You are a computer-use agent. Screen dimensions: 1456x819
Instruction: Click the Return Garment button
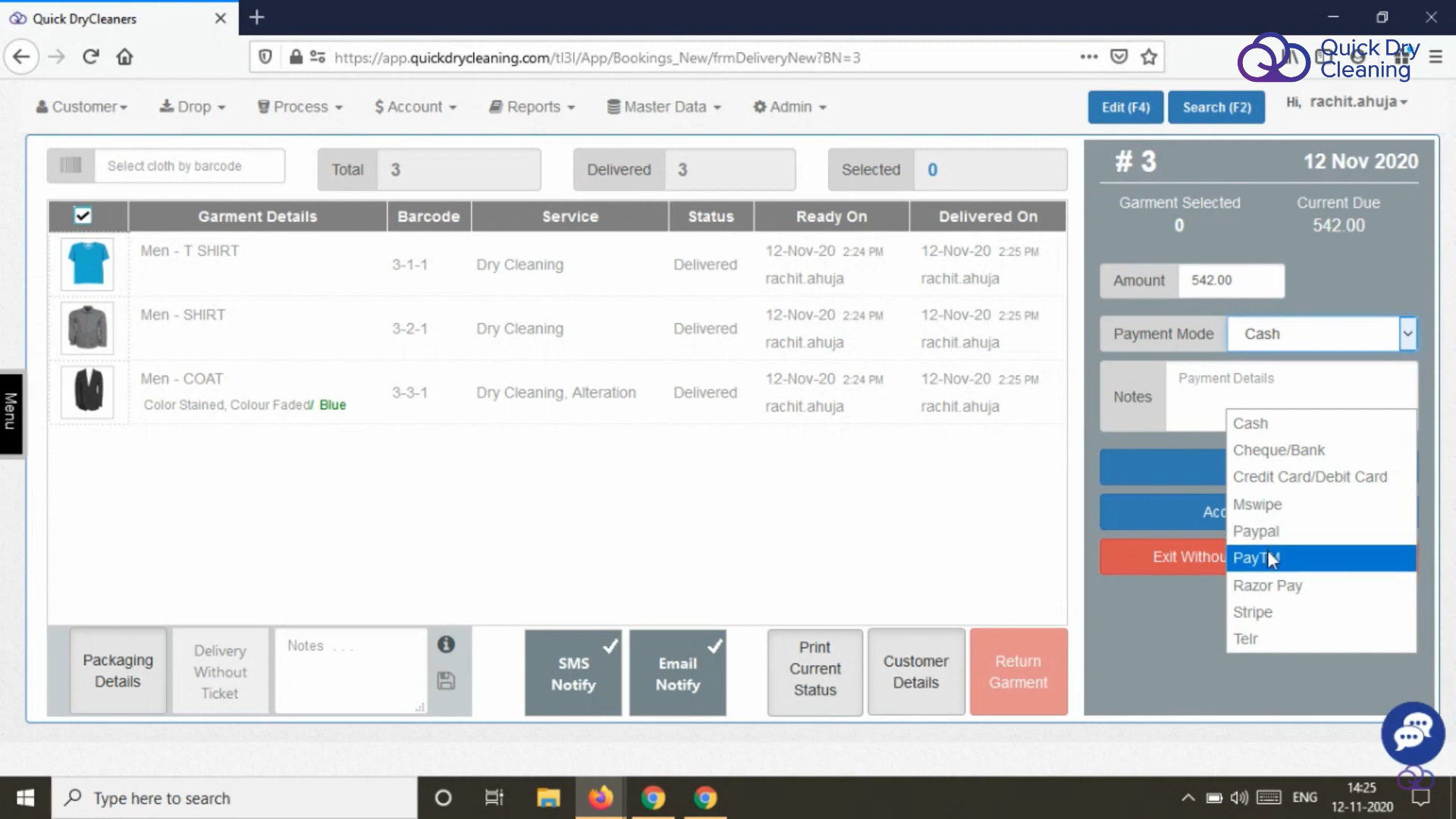[x=1018, y=672]
